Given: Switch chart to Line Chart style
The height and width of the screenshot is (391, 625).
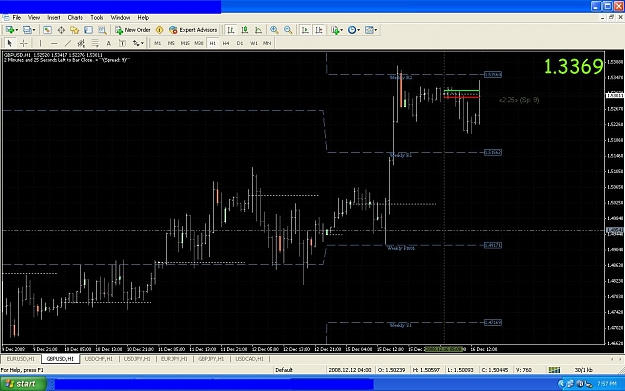Looking at the screenshot, I should click(x=258, y=30).
